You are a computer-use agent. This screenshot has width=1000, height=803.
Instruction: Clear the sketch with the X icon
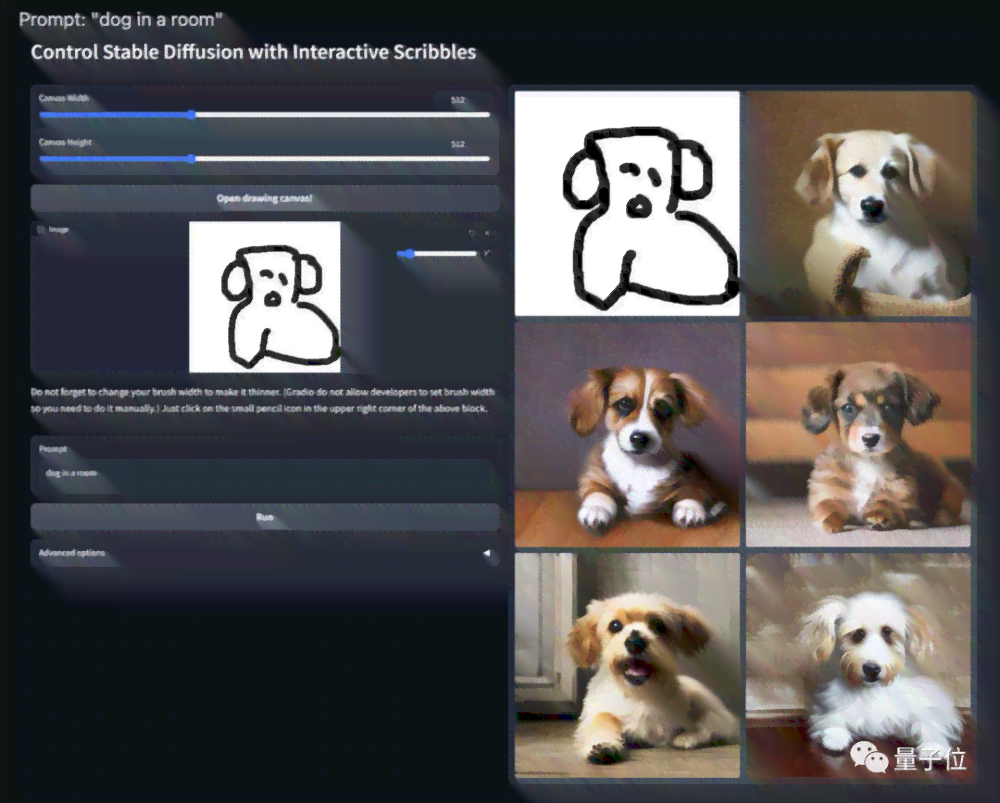click(x=488, y=233)
